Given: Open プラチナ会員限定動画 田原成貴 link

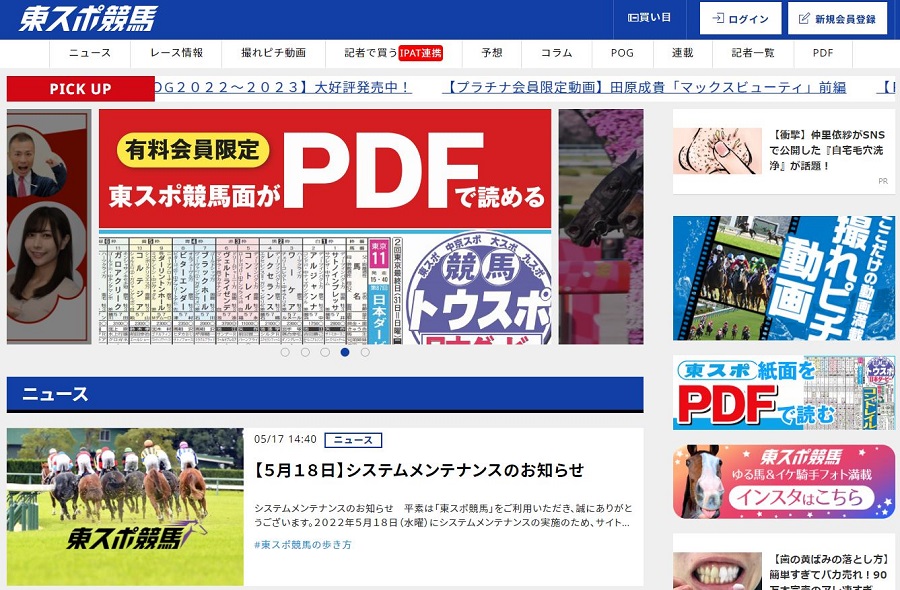Looking at the screenshot, I should point(644,88).
